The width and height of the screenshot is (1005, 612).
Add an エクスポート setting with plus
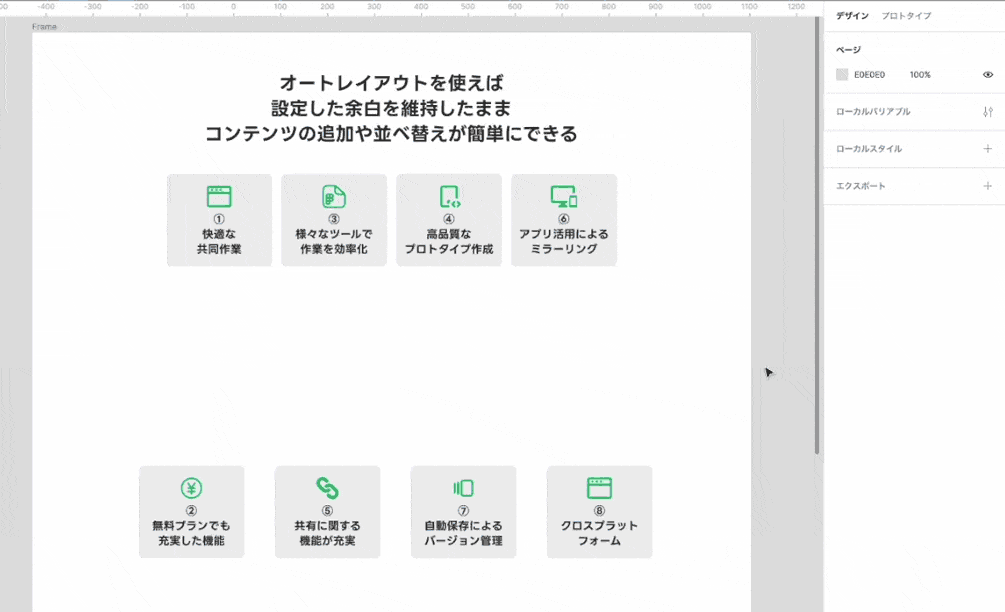point(987,186)
